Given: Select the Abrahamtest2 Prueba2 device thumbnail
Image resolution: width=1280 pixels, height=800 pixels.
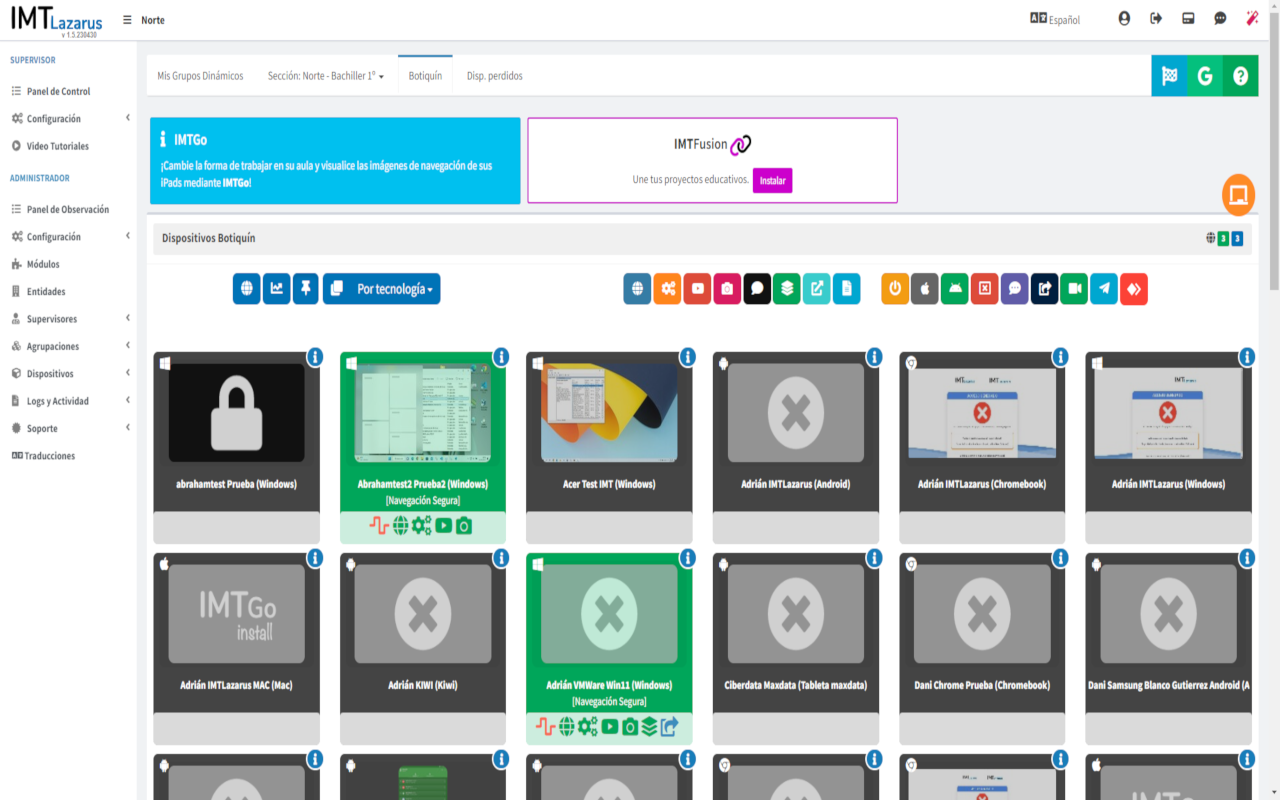Looking at the screenshot, I should [x=422, y=412].
